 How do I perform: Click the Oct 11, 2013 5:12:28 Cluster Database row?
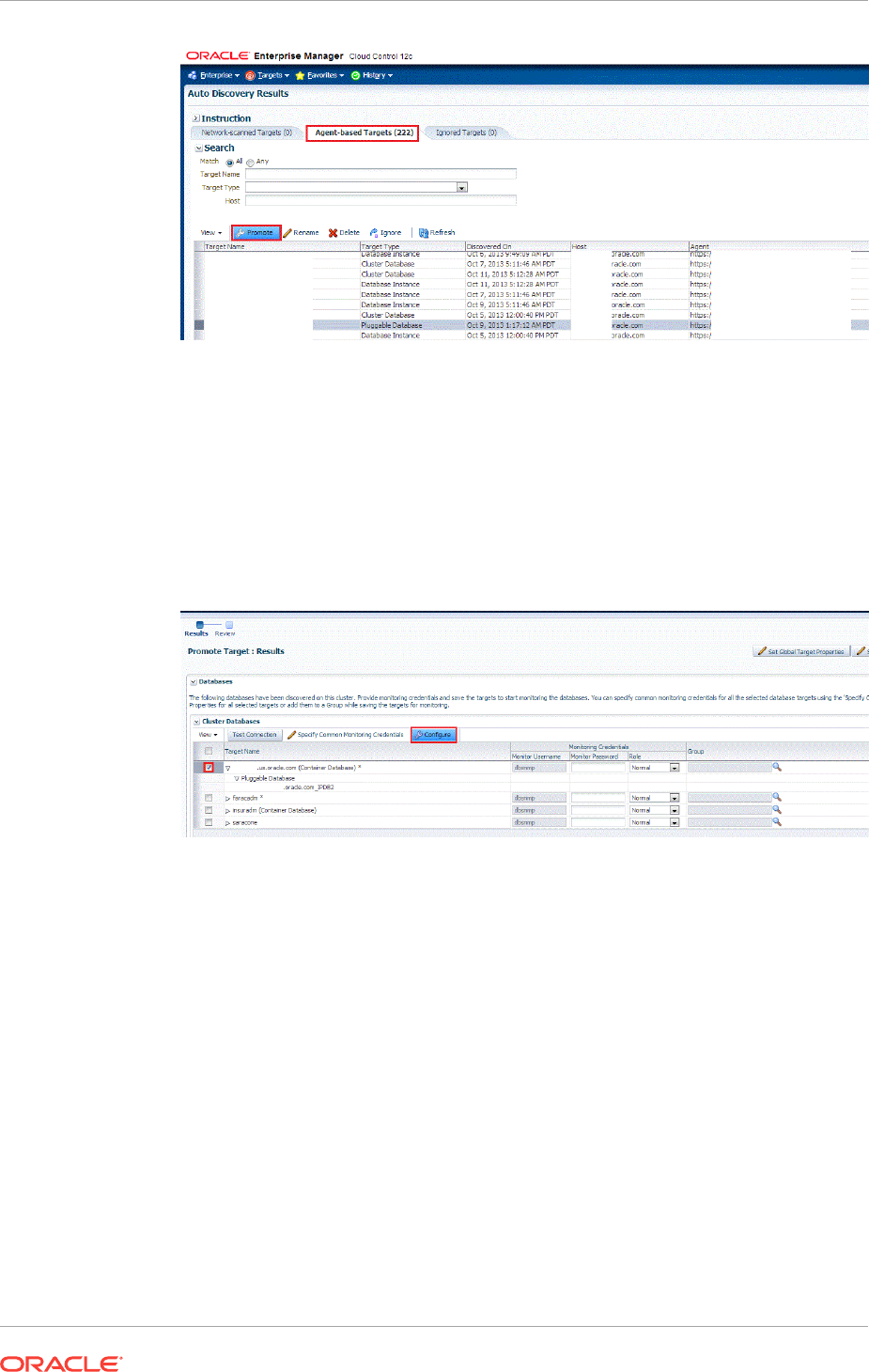(x=531, y=274)
